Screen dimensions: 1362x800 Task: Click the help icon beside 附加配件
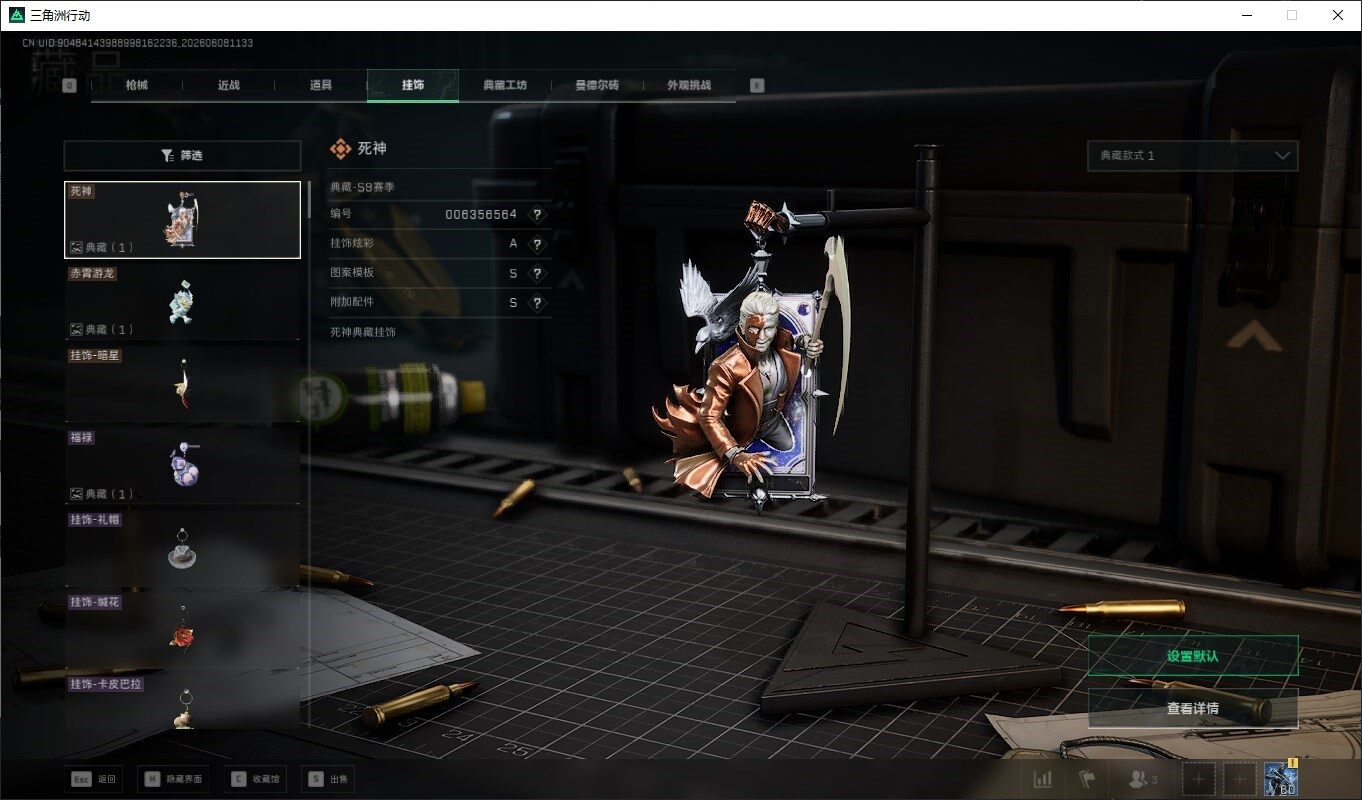click(x=537, y=302)
